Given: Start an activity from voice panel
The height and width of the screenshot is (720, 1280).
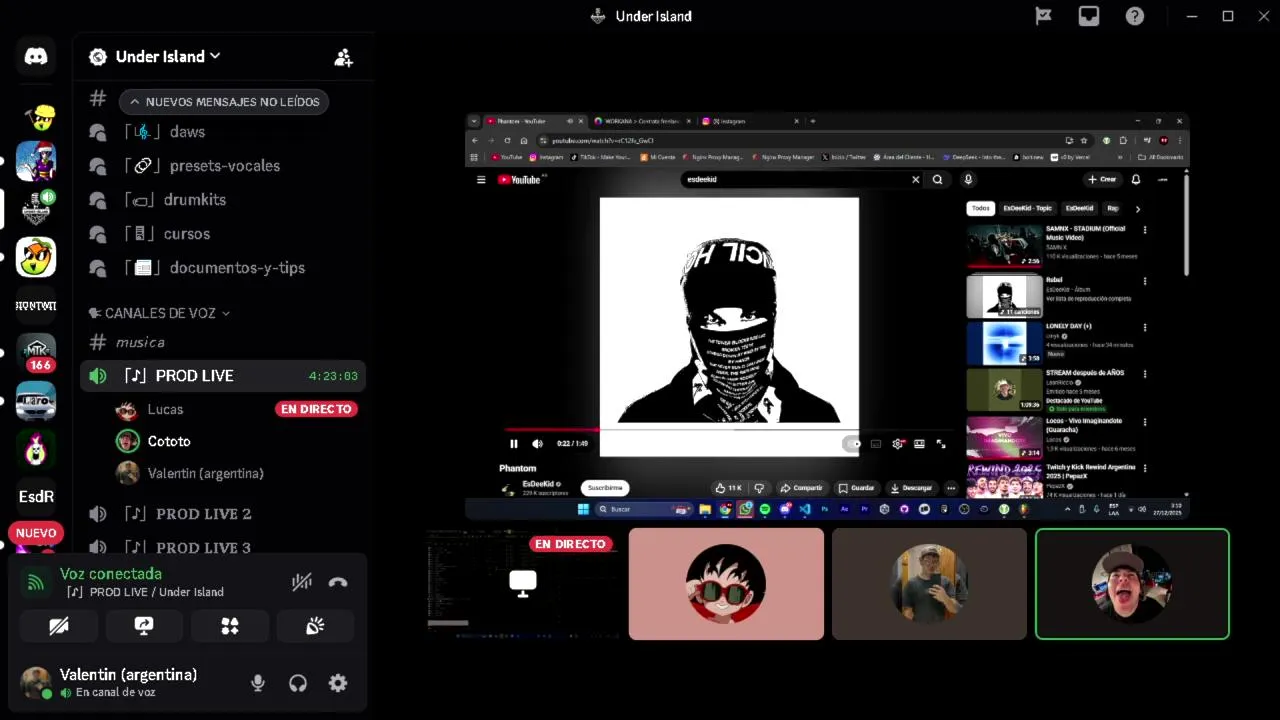Looking at the screenshot, I should coord(230,626).
